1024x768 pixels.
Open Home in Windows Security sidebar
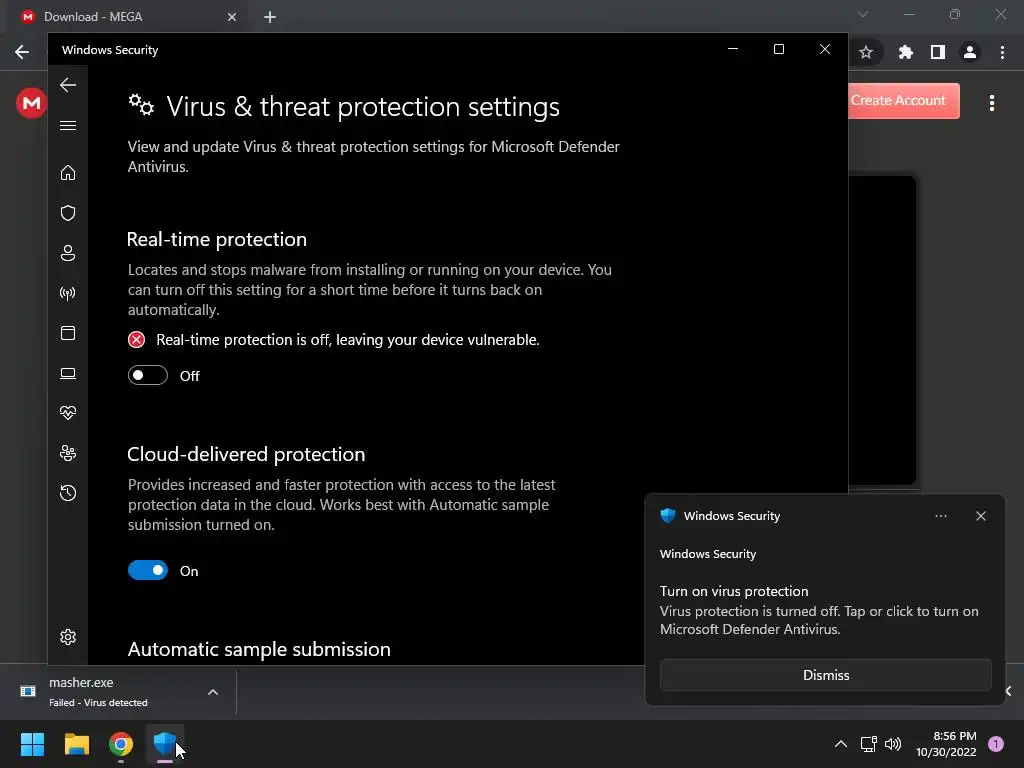[x=68, y=173]
